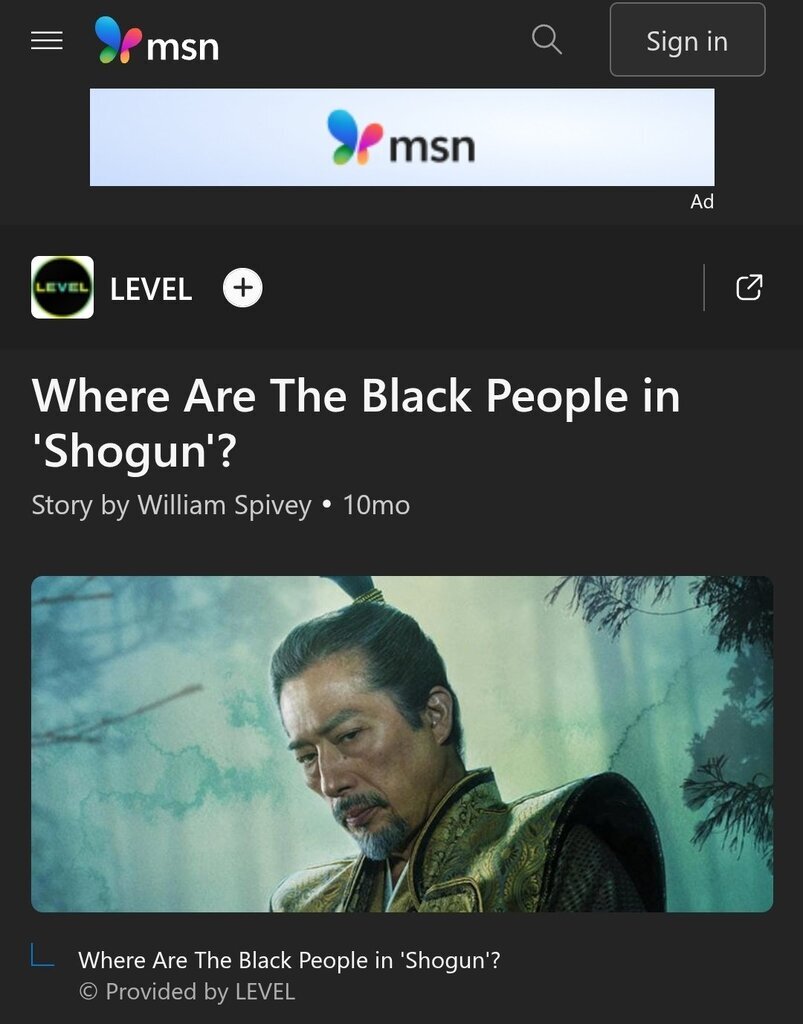803x1024 pixels.
Task: Click the LEVEL publisher name
Action: point(151,289)
